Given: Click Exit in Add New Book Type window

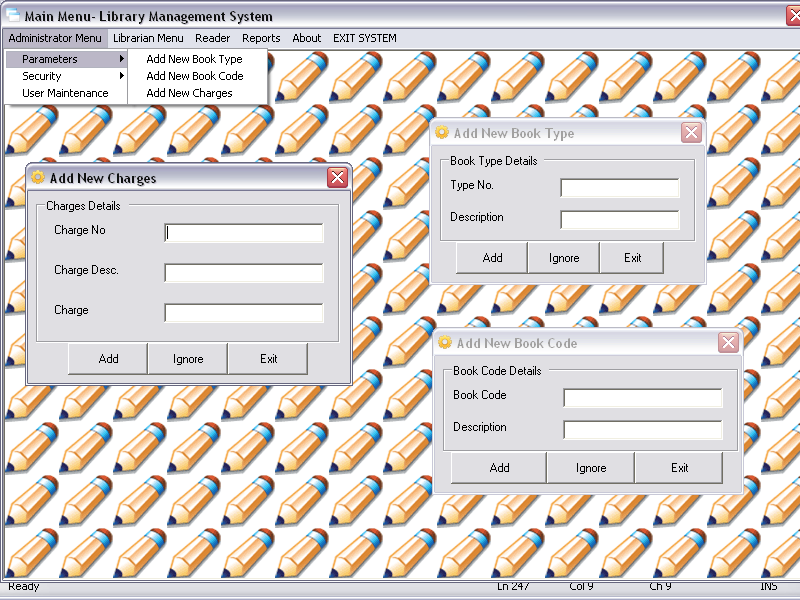Looking at the screenshot, I should point(632,258).
